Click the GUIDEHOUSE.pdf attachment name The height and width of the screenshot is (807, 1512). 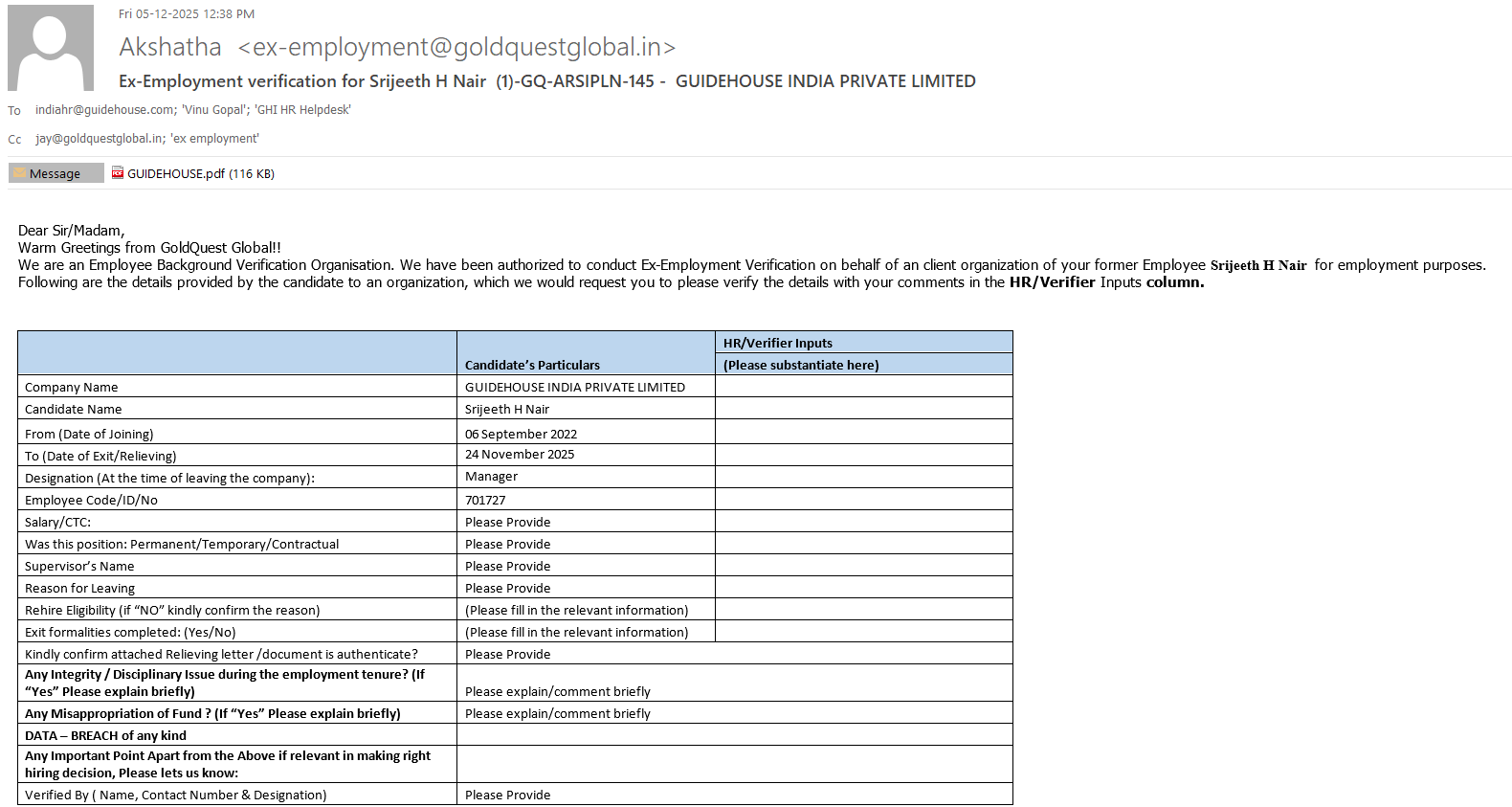pos(201,174)
